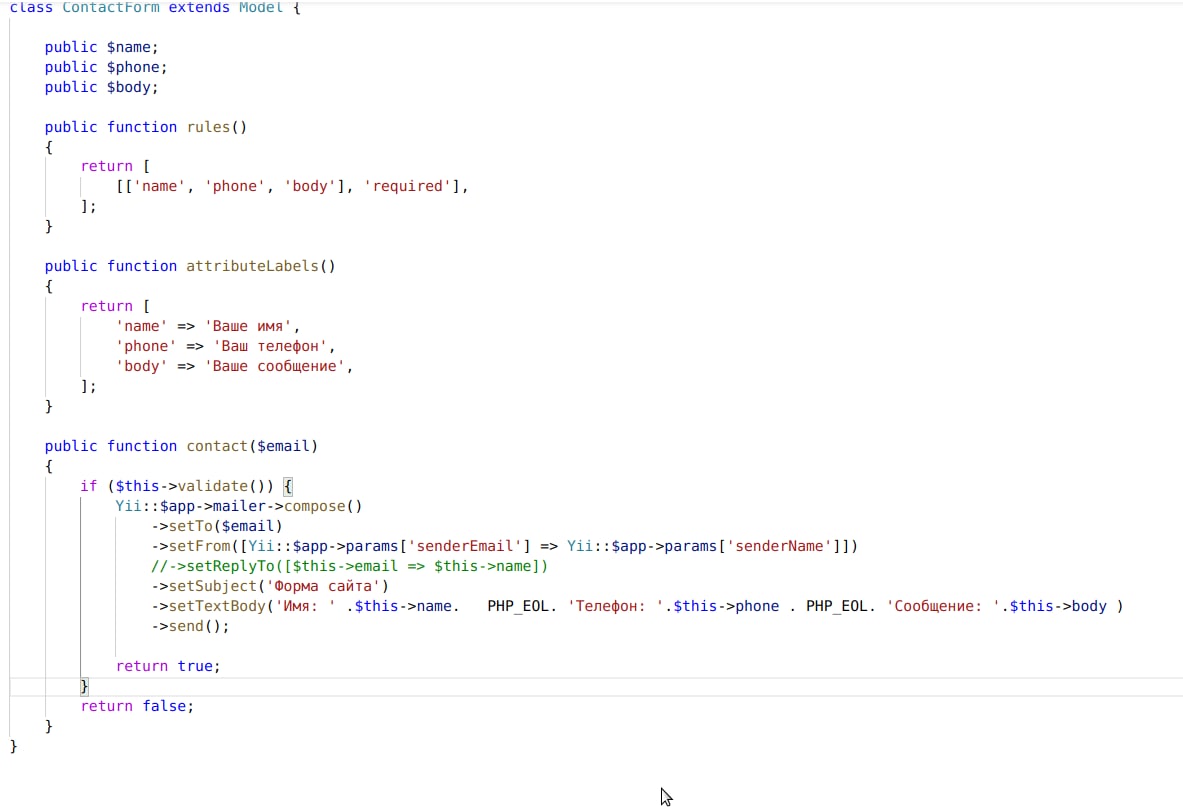This screenshot has width=1183, height=808.
Task: Click the 'Ваше имя' label string
Action: [x=248, y=326]
